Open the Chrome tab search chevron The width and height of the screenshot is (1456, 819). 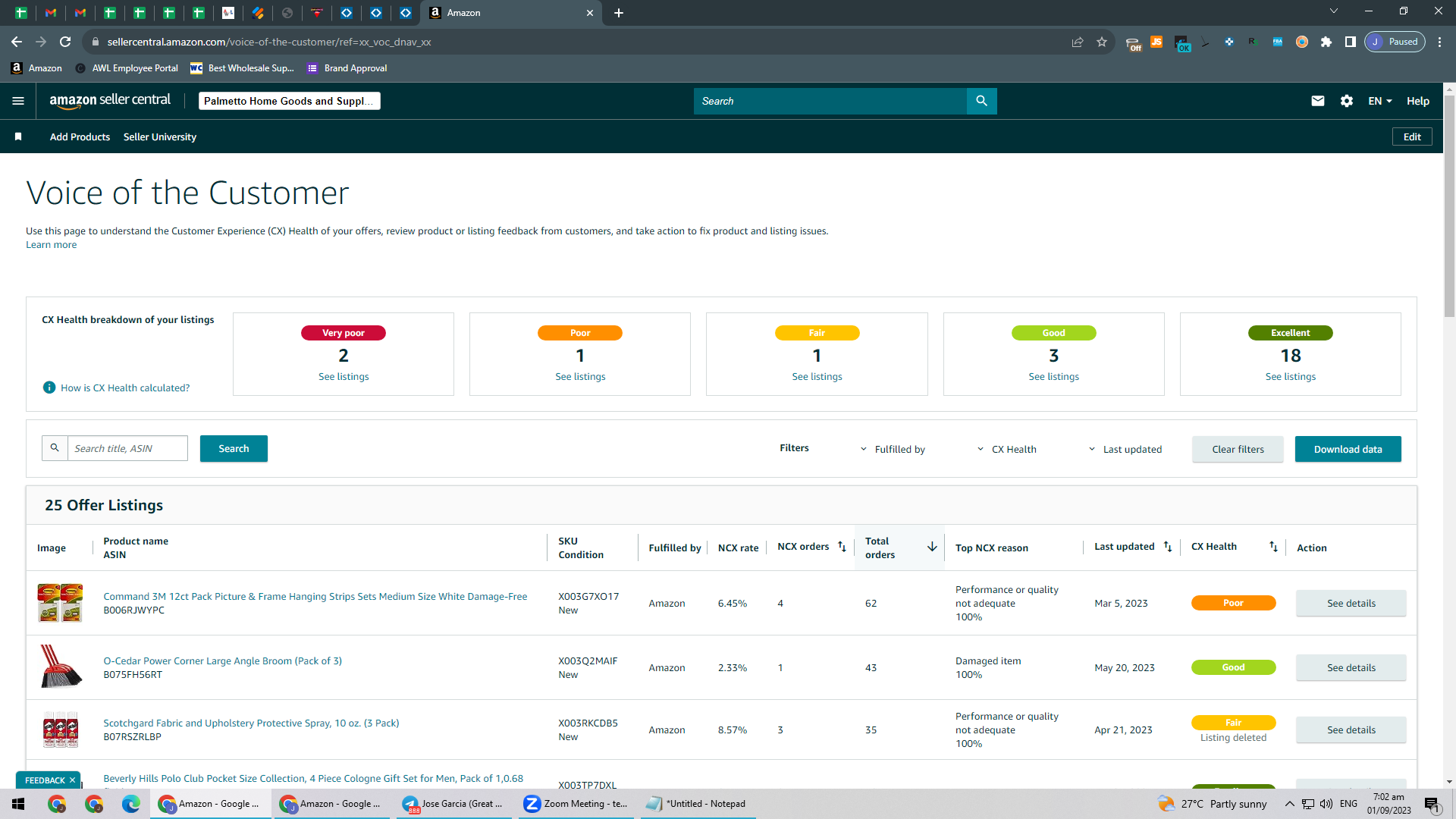coord(1334,11)
